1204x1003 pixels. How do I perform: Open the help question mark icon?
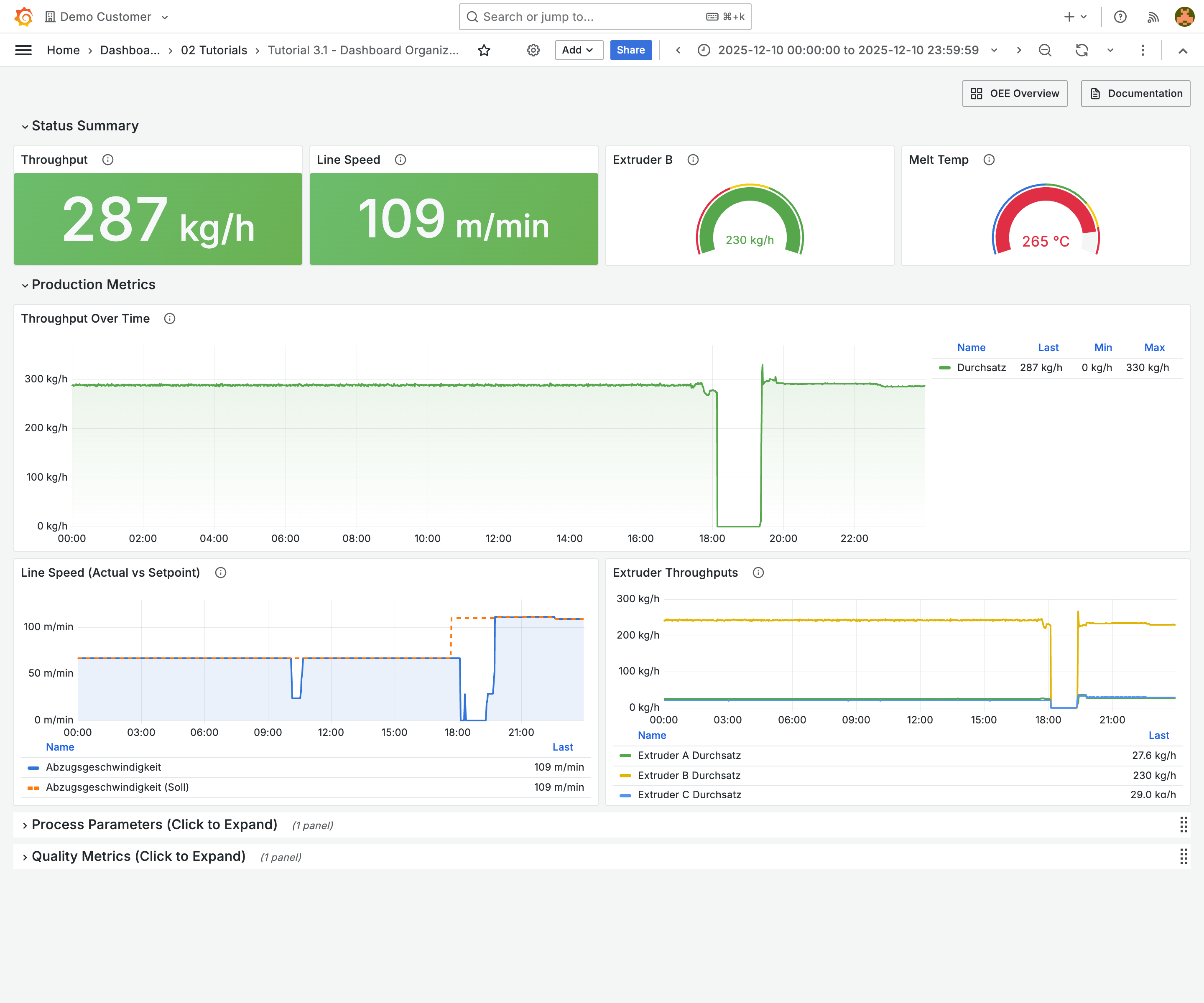[x=1120, y=17]
